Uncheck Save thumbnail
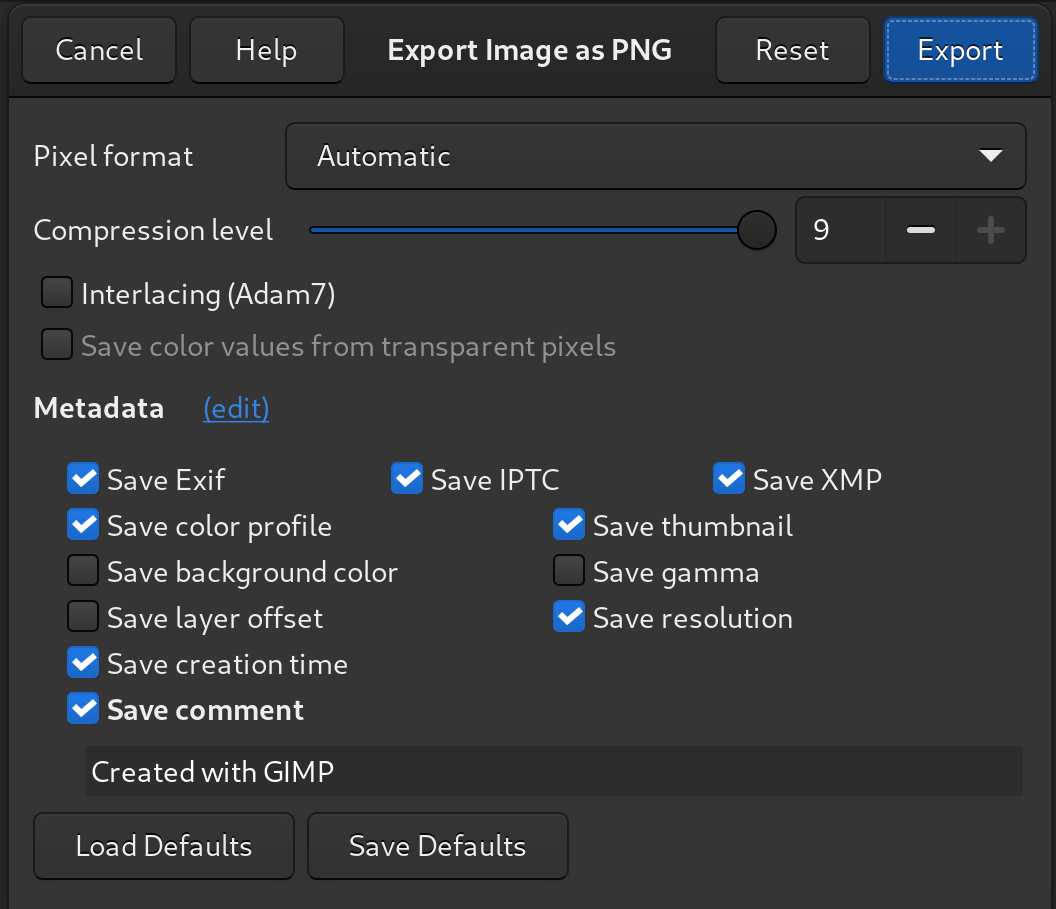The height and width of the screenshot is (909, 1056). point(569,524)
